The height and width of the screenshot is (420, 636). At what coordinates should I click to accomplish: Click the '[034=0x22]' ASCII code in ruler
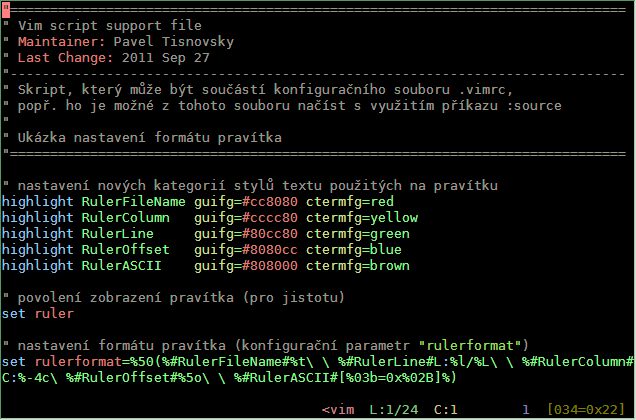(x=586, y=409)
